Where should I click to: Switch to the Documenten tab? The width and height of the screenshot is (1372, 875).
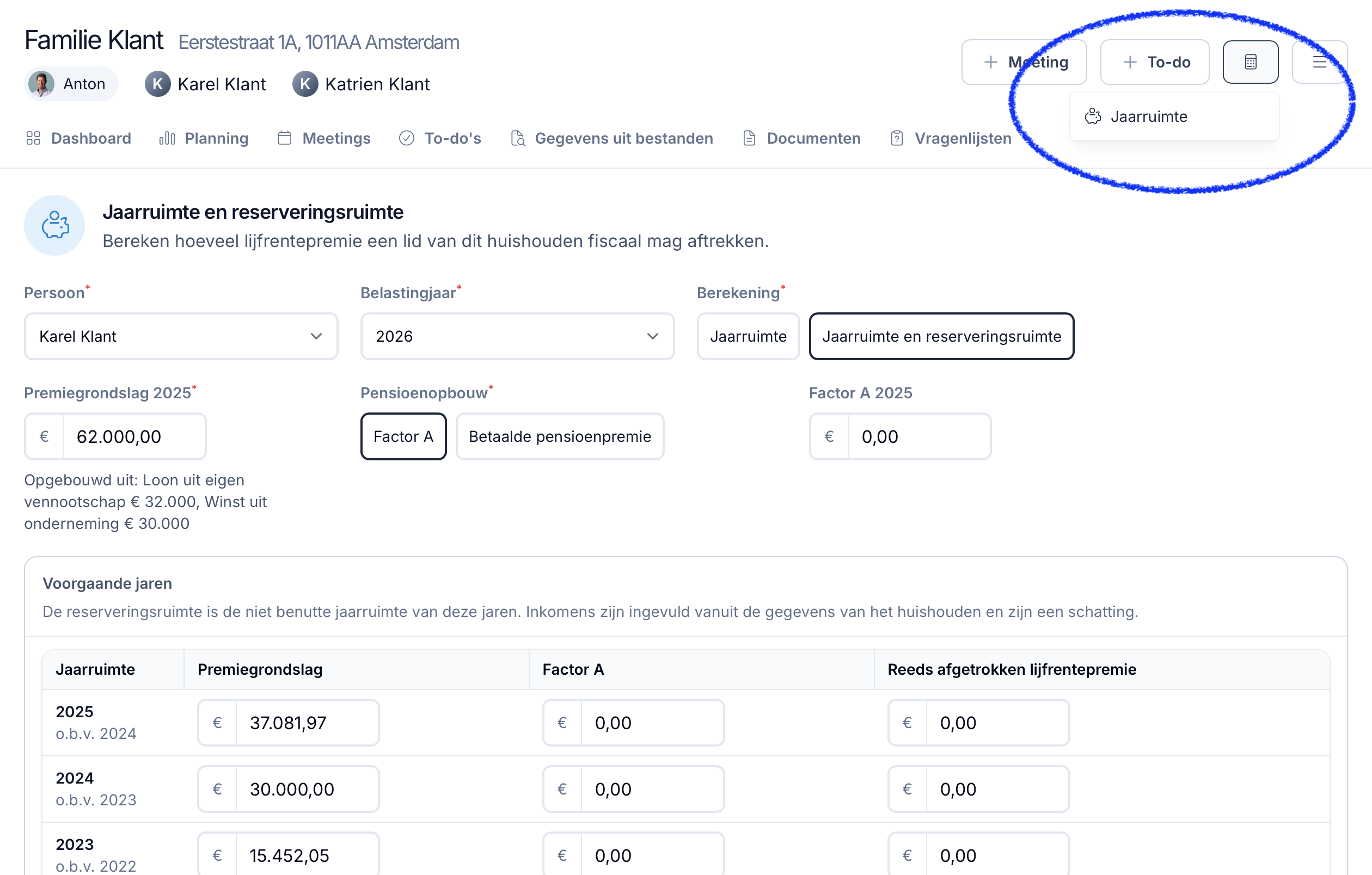(x=801, y=138)
